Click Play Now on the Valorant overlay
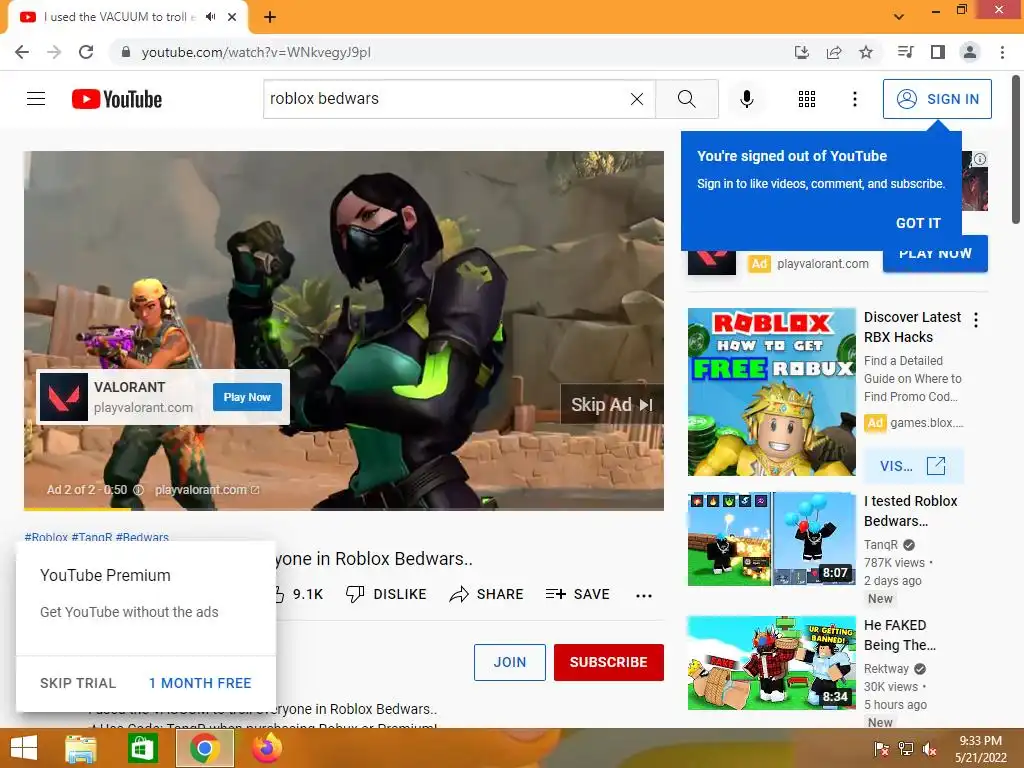The width and height of the screenshot is (1024, 768). click(x=247, y=397)
